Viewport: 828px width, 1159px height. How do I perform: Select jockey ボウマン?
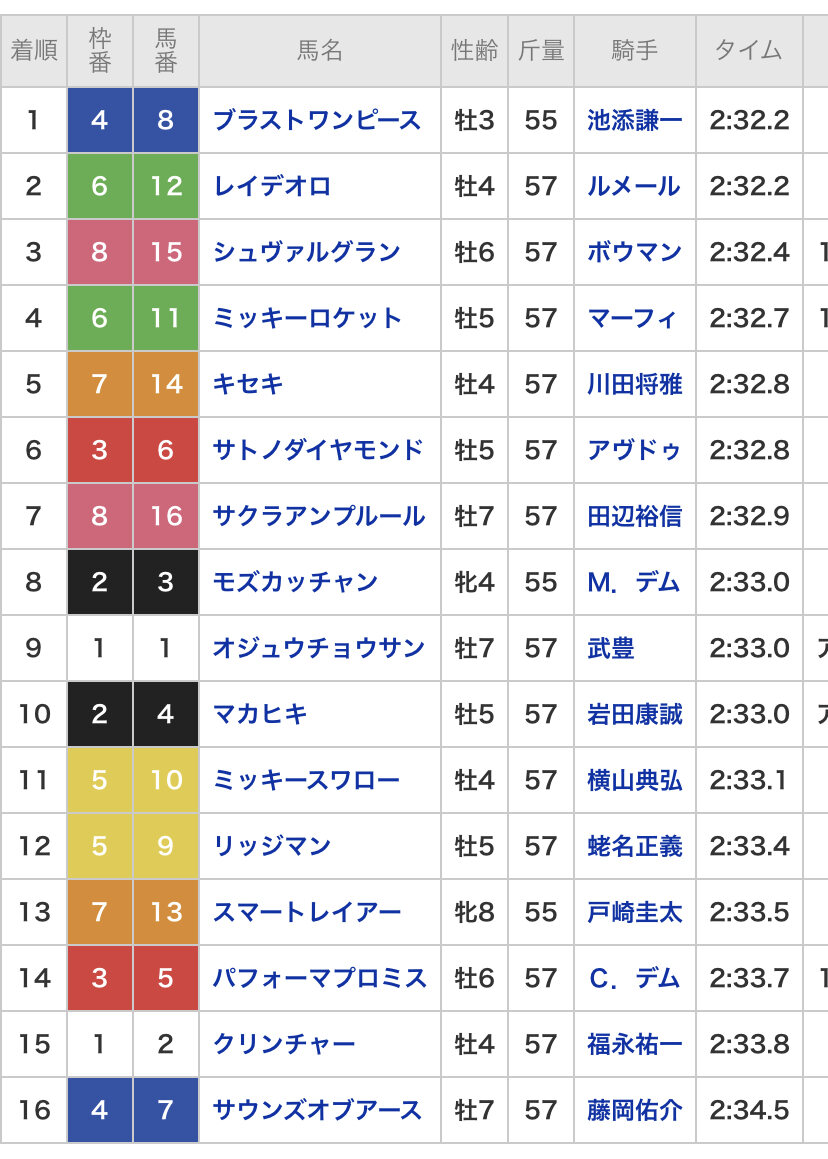point(634,252)
